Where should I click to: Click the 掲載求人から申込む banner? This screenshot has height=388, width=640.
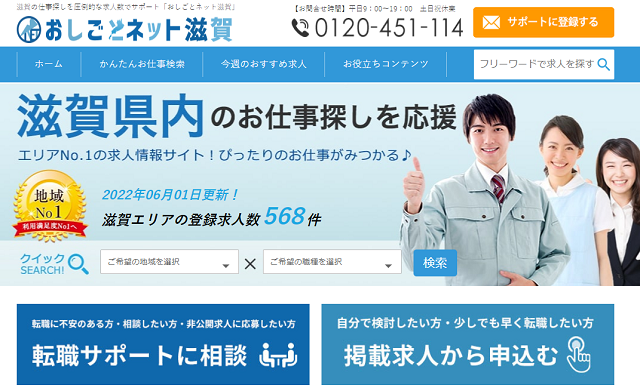tap(468, 344)
